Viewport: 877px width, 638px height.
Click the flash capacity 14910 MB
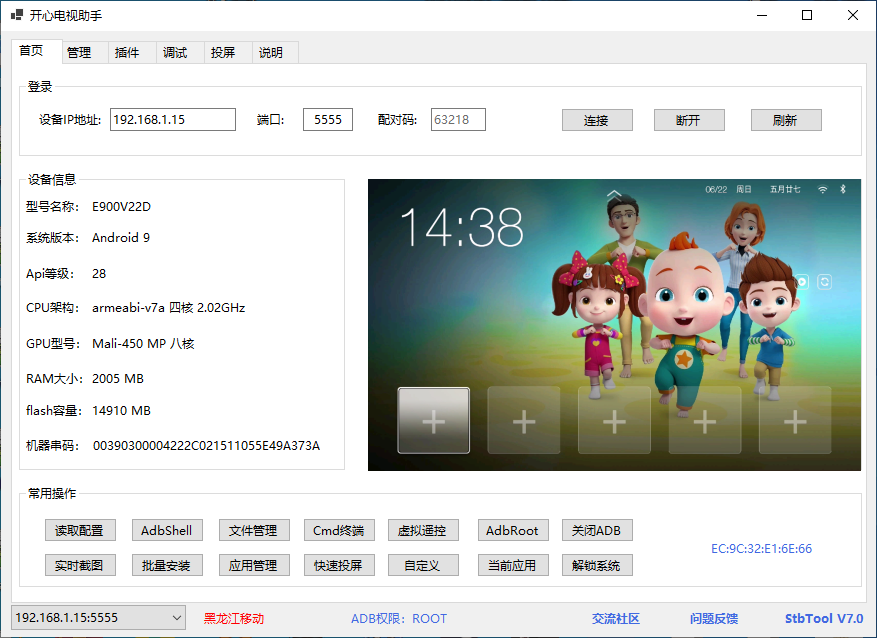click(x=121, y=410)
